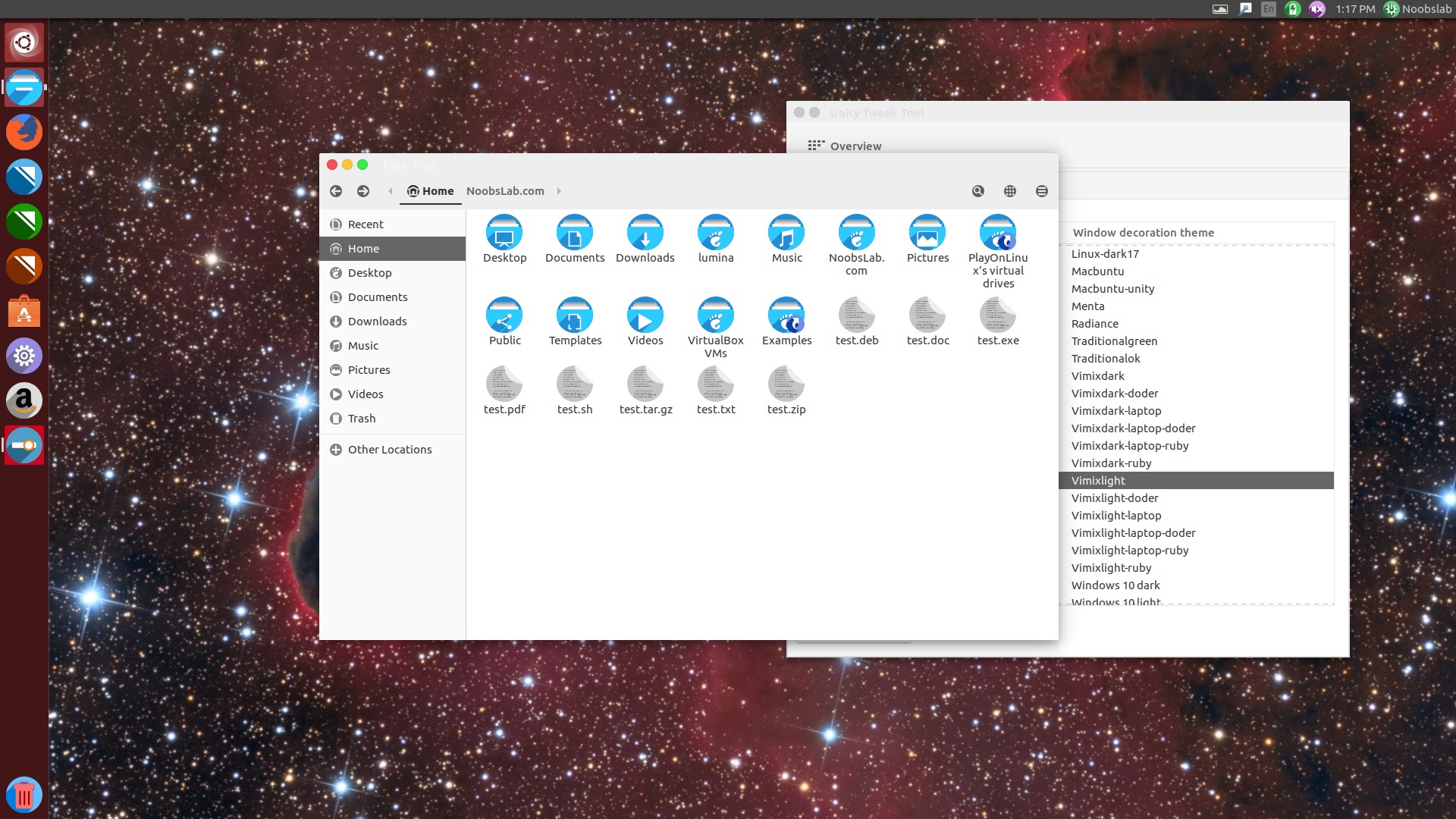This screenshot has height=819, width=1456.
Task: Select the Macbuntu window decoration theme
Action: click(x=1097, y=271)
